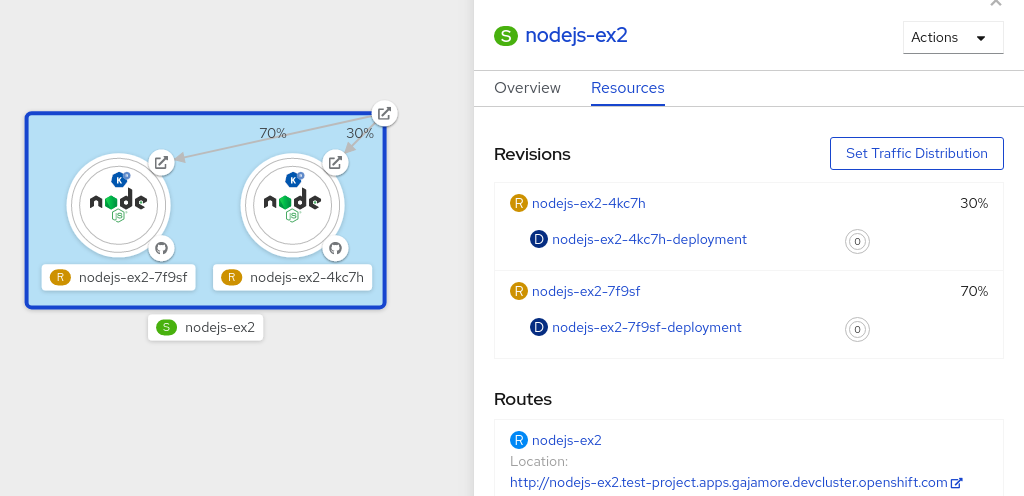The width and height of the screenshot is (1024, 496).
Task: Open URL decorator on nodejs-ex2-4kc7h node
Action: [336, 162]
